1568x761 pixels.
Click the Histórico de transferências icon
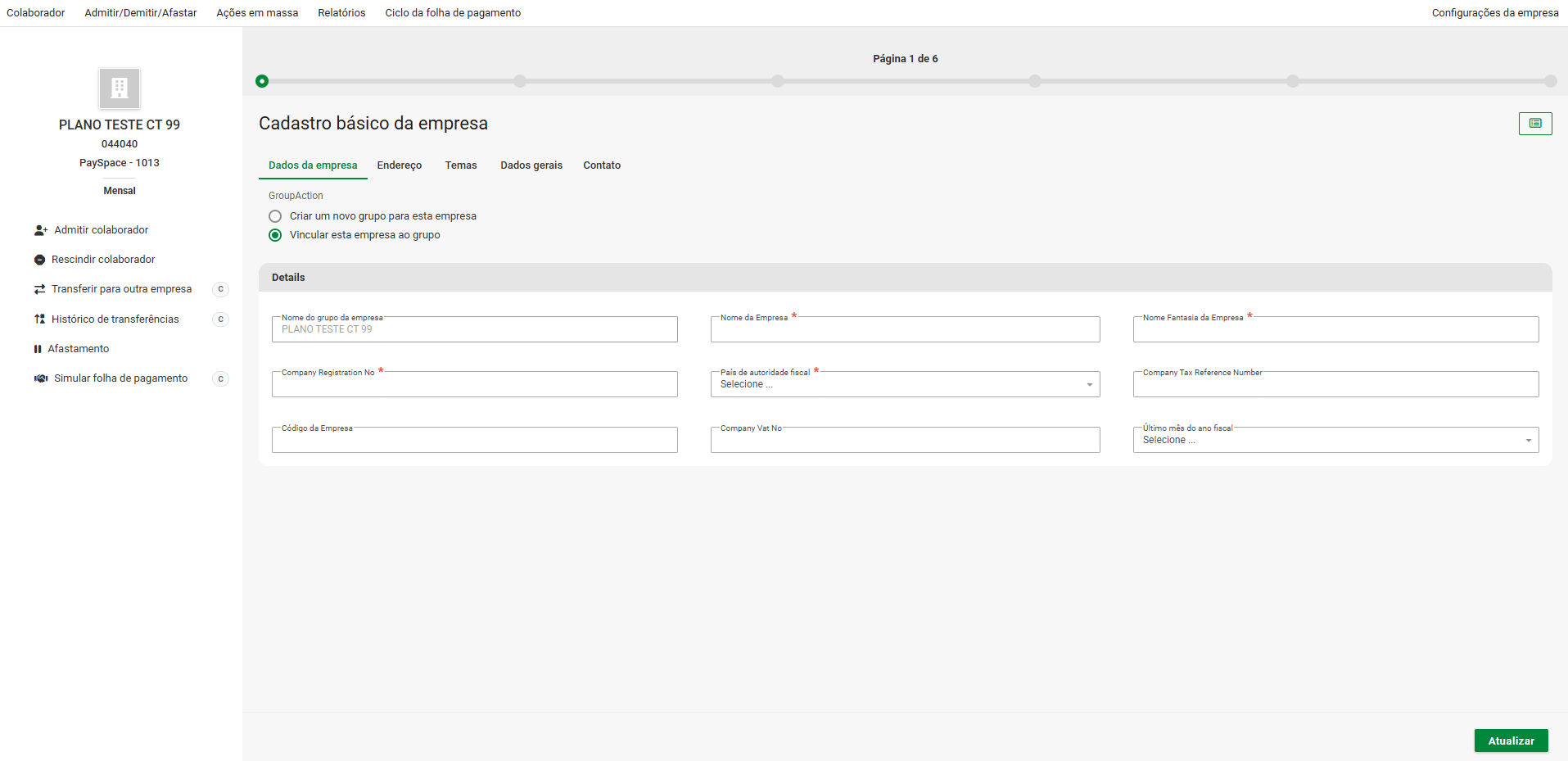tap(39, 319)
